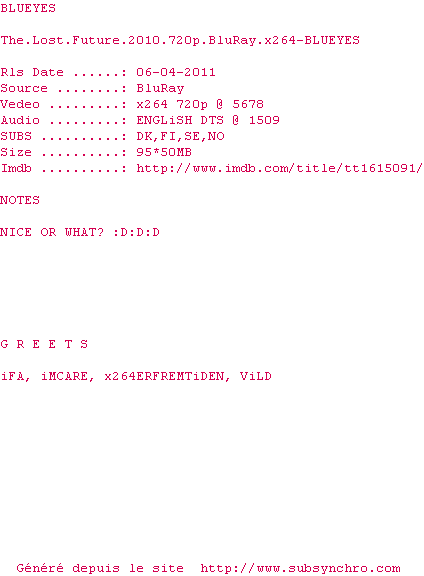The width and height of the screenshot is (424, 576).
Task: Click the Size value 95*50MB
Action: coord(164,152)
